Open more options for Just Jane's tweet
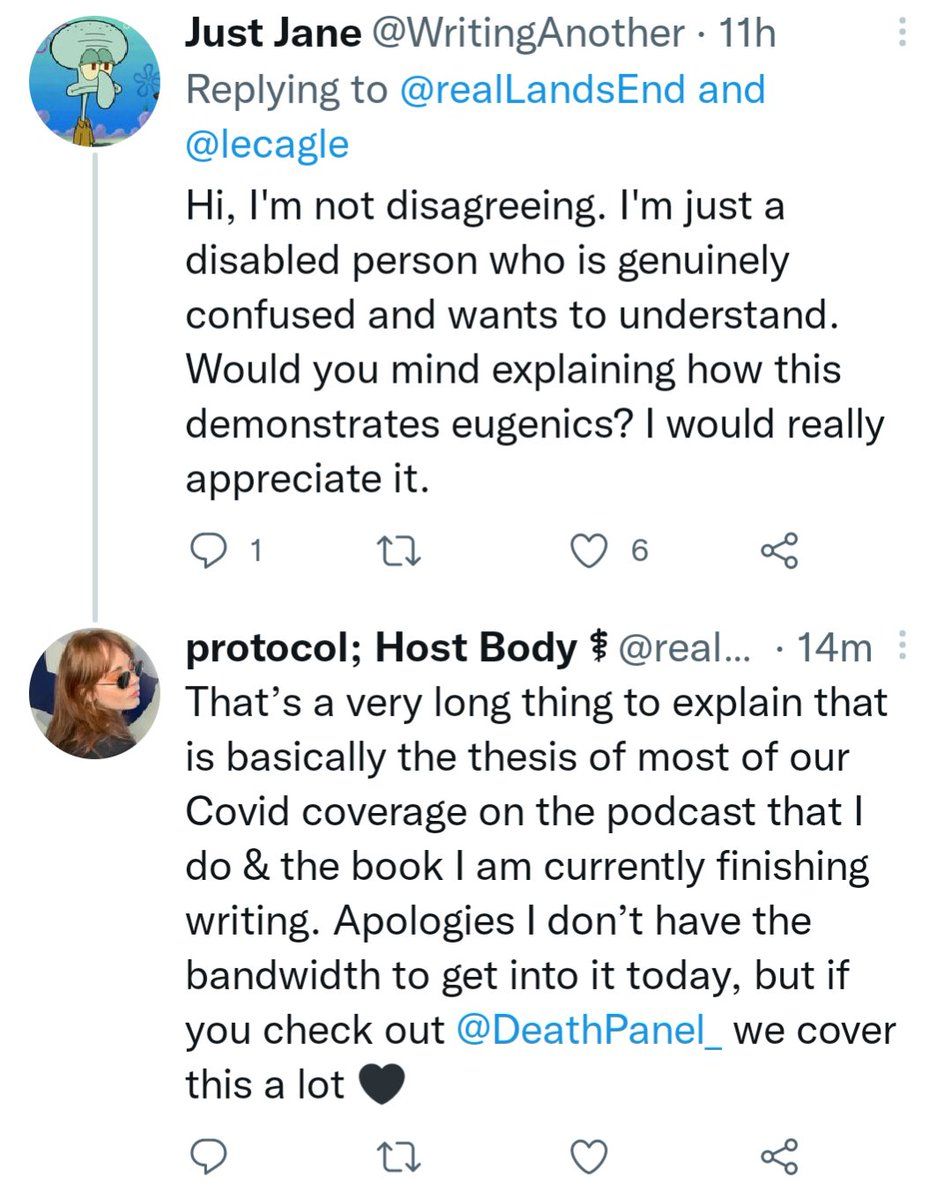951x1200 pixels. 902,36
